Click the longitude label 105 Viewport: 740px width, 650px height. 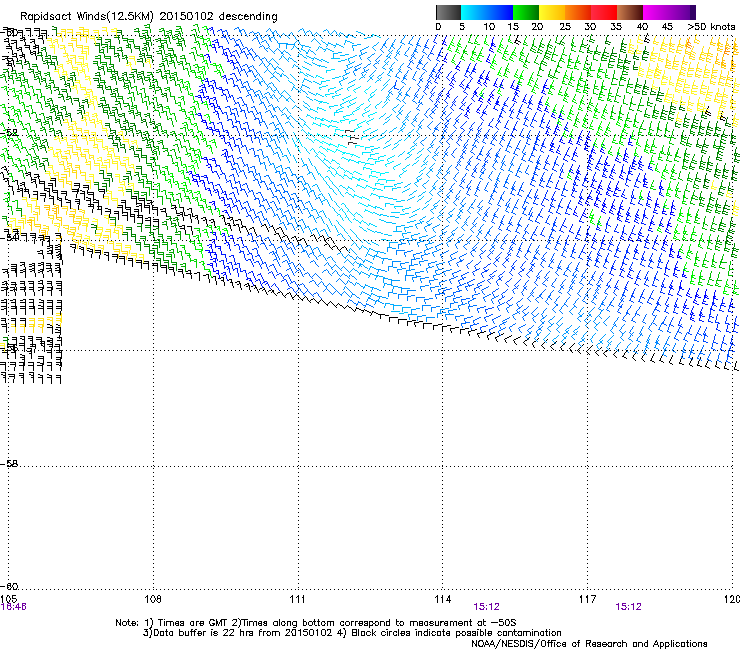[x=8, y=599]
